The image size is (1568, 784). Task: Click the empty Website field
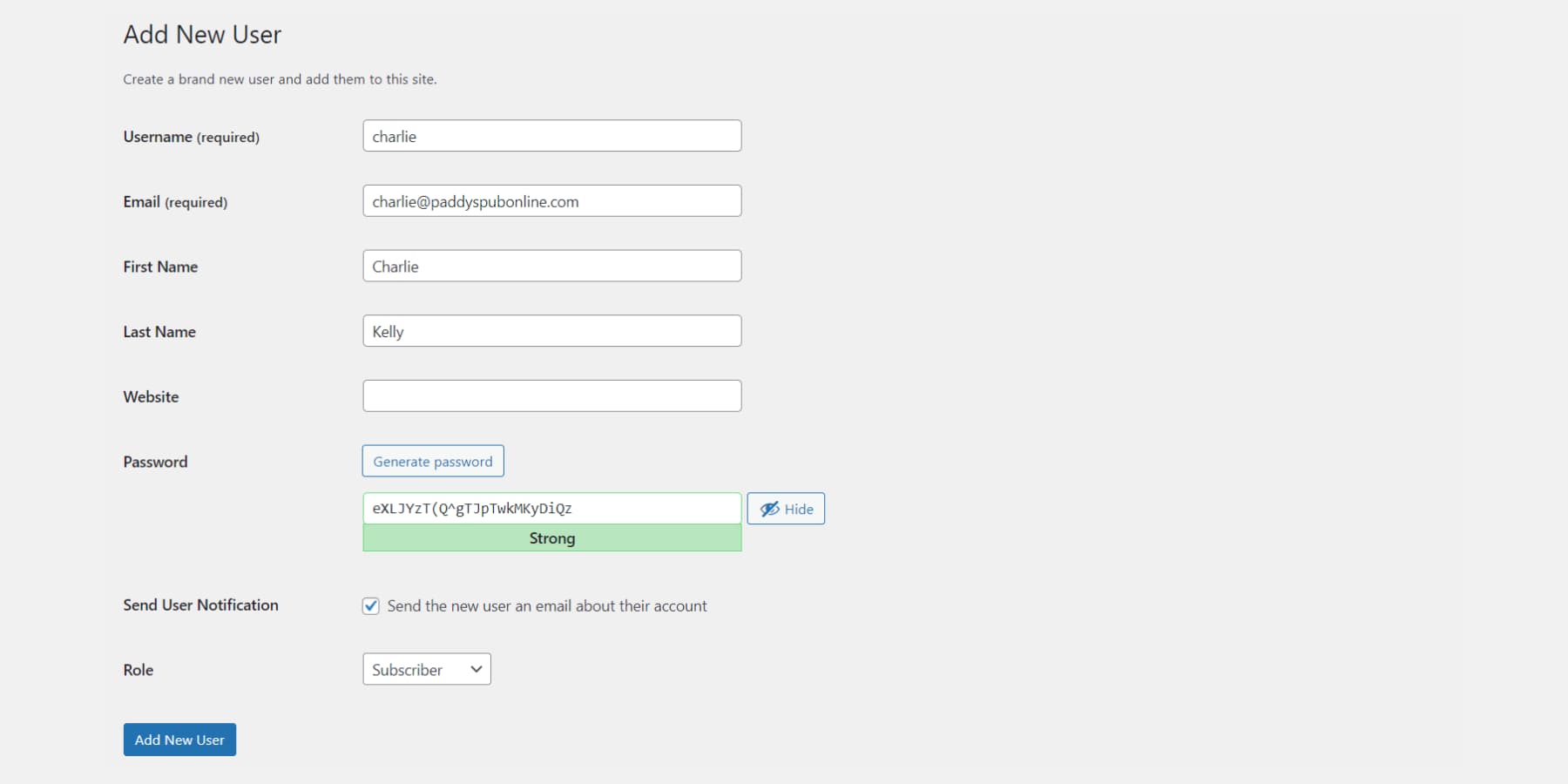pyautogui.click(x=551, y=395)
